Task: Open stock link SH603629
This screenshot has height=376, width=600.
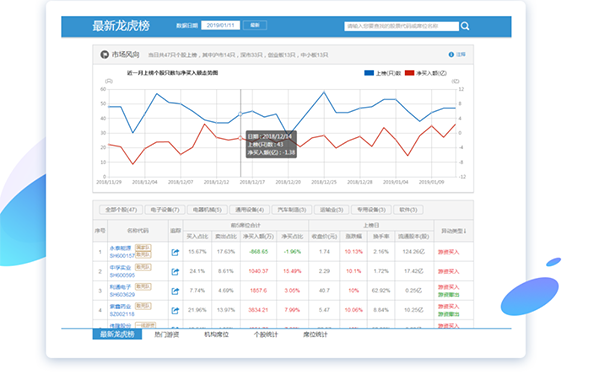Action: point(122,295)
